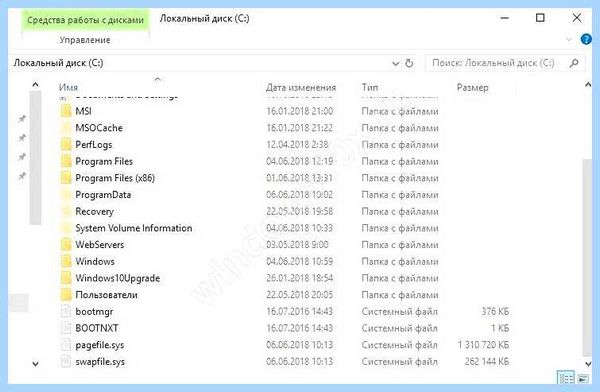Select the MSI folder name
Viewport: 600px width, 392px height.
(x=83, y=111)
